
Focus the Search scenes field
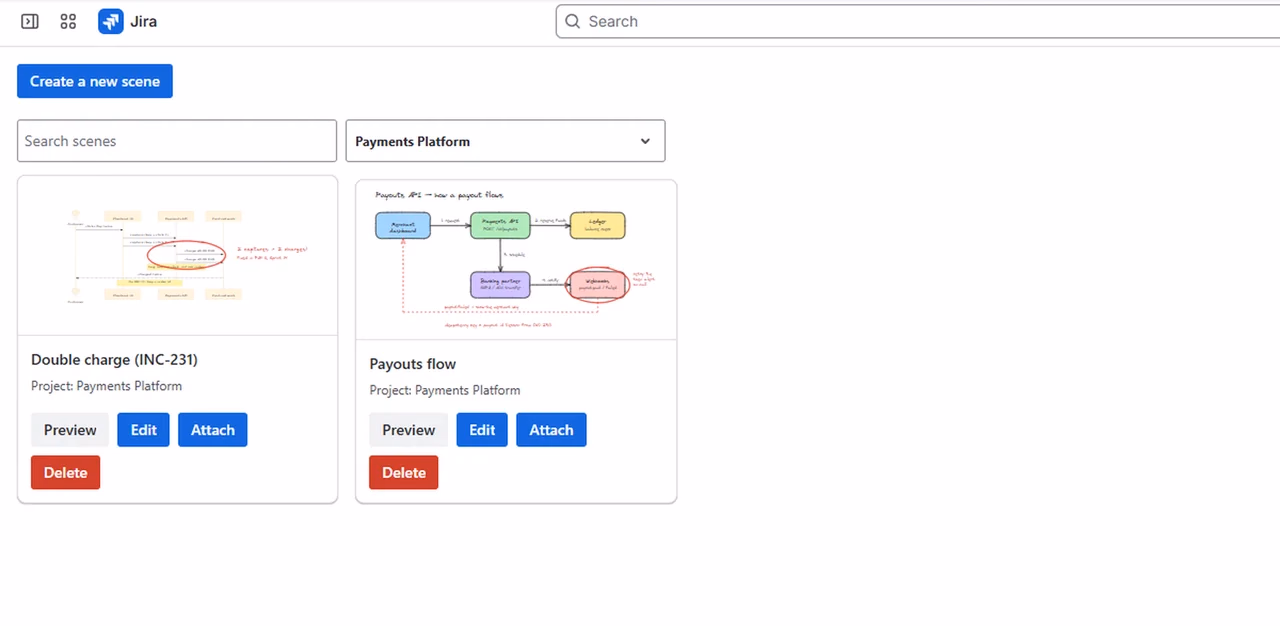point(177,141)
